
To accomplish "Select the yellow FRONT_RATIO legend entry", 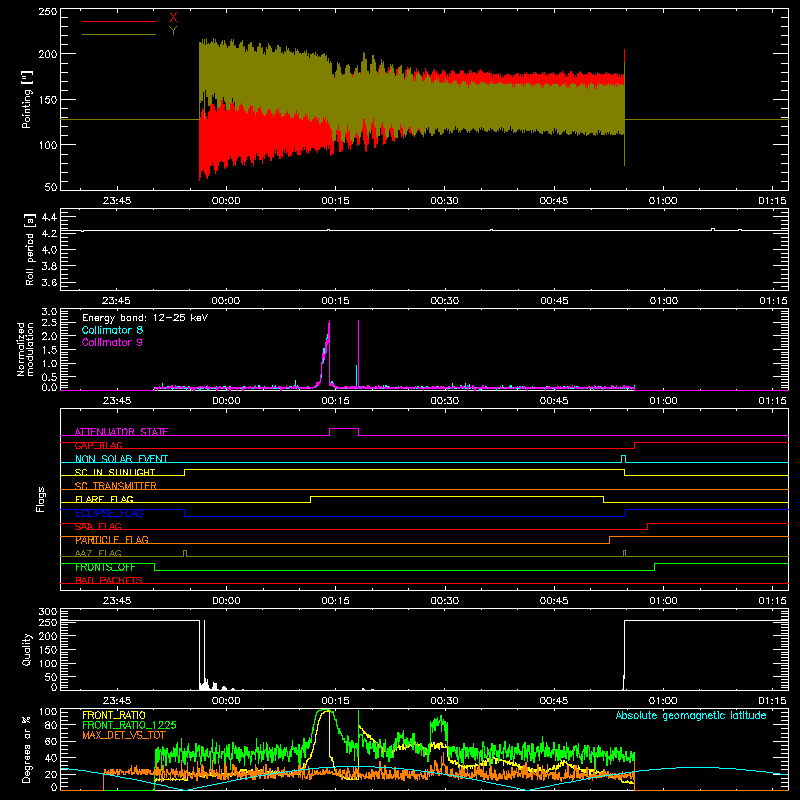I will pyautogui.click(x=114, y=715).
